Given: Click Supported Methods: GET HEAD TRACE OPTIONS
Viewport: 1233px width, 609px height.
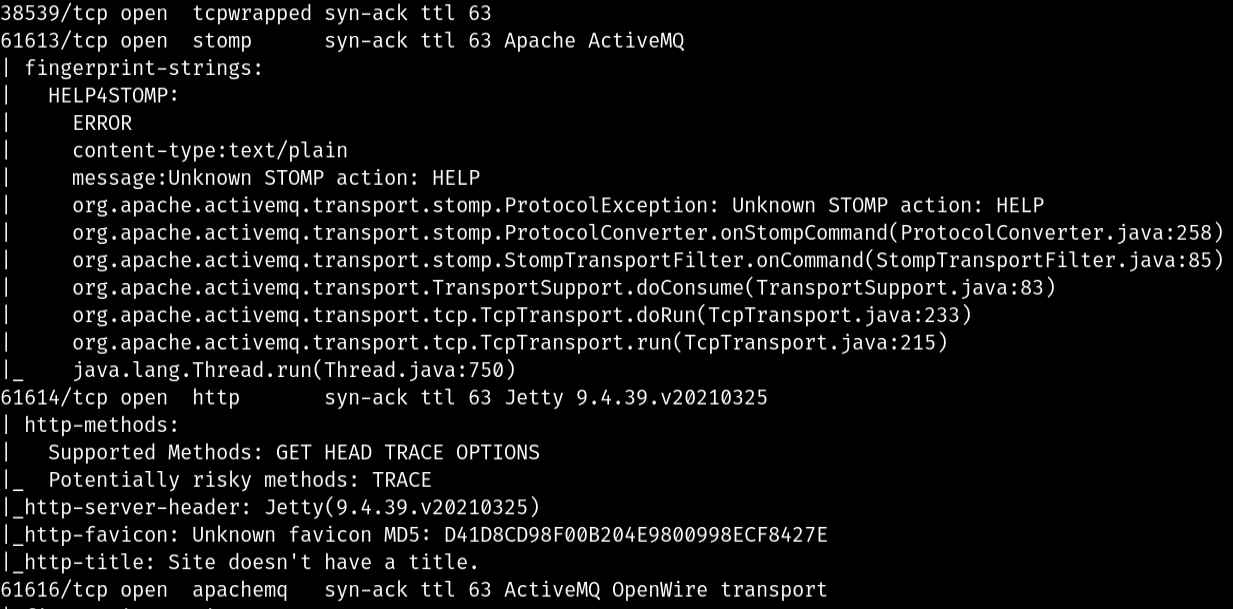Looking at the screenshot, I should 294,452.
